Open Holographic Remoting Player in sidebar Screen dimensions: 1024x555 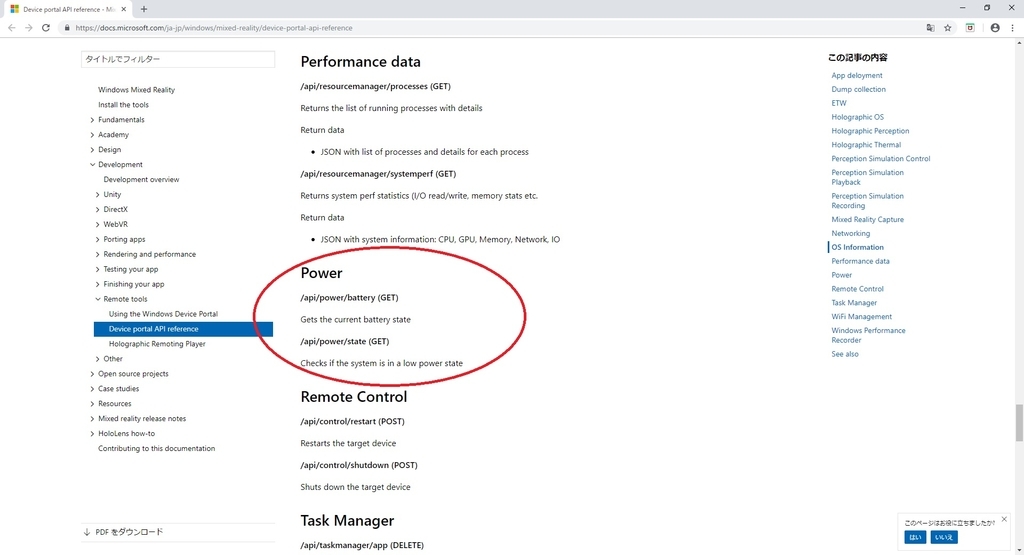157,344
